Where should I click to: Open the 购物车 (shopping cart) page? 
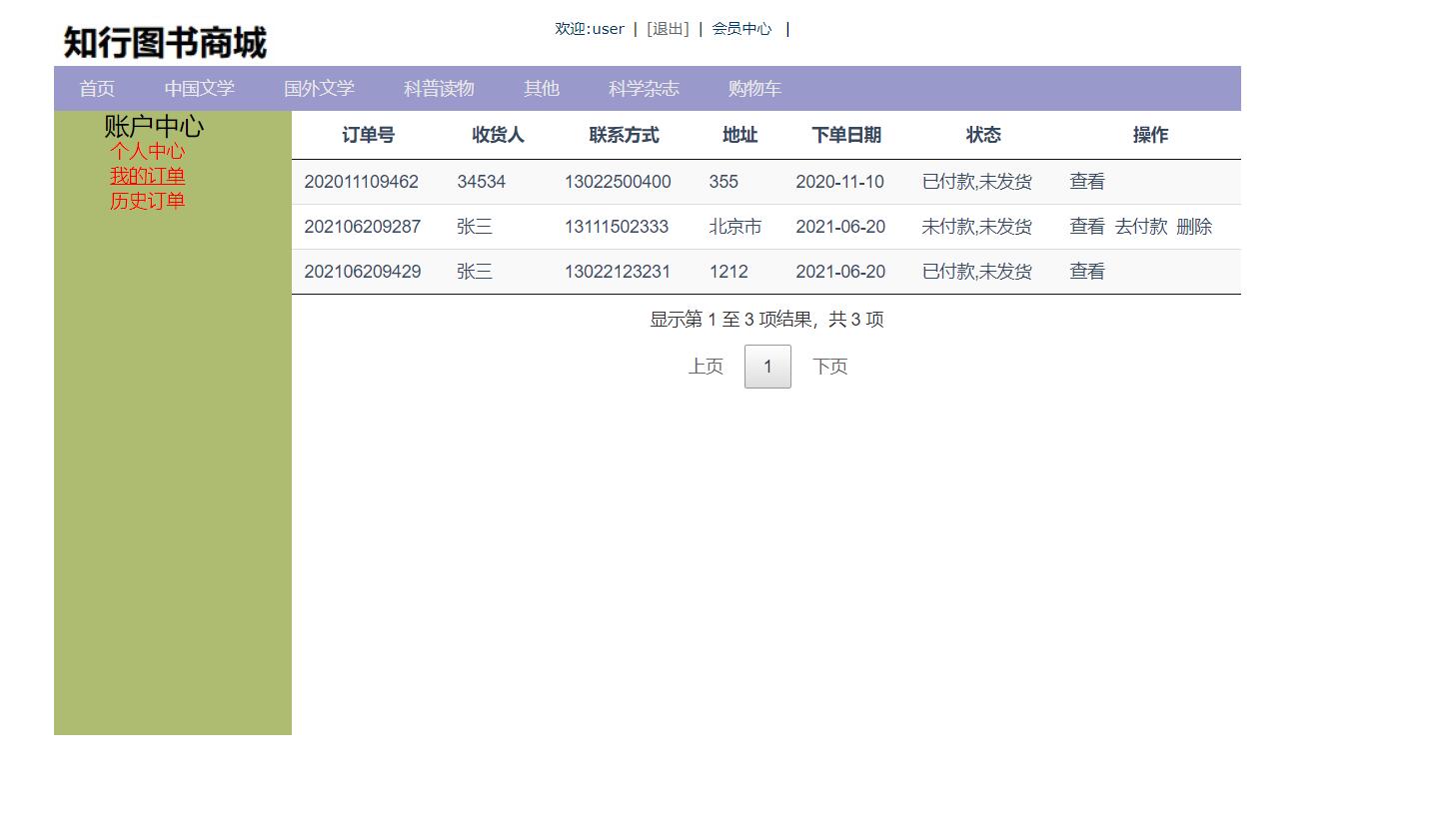click(754, 88)
